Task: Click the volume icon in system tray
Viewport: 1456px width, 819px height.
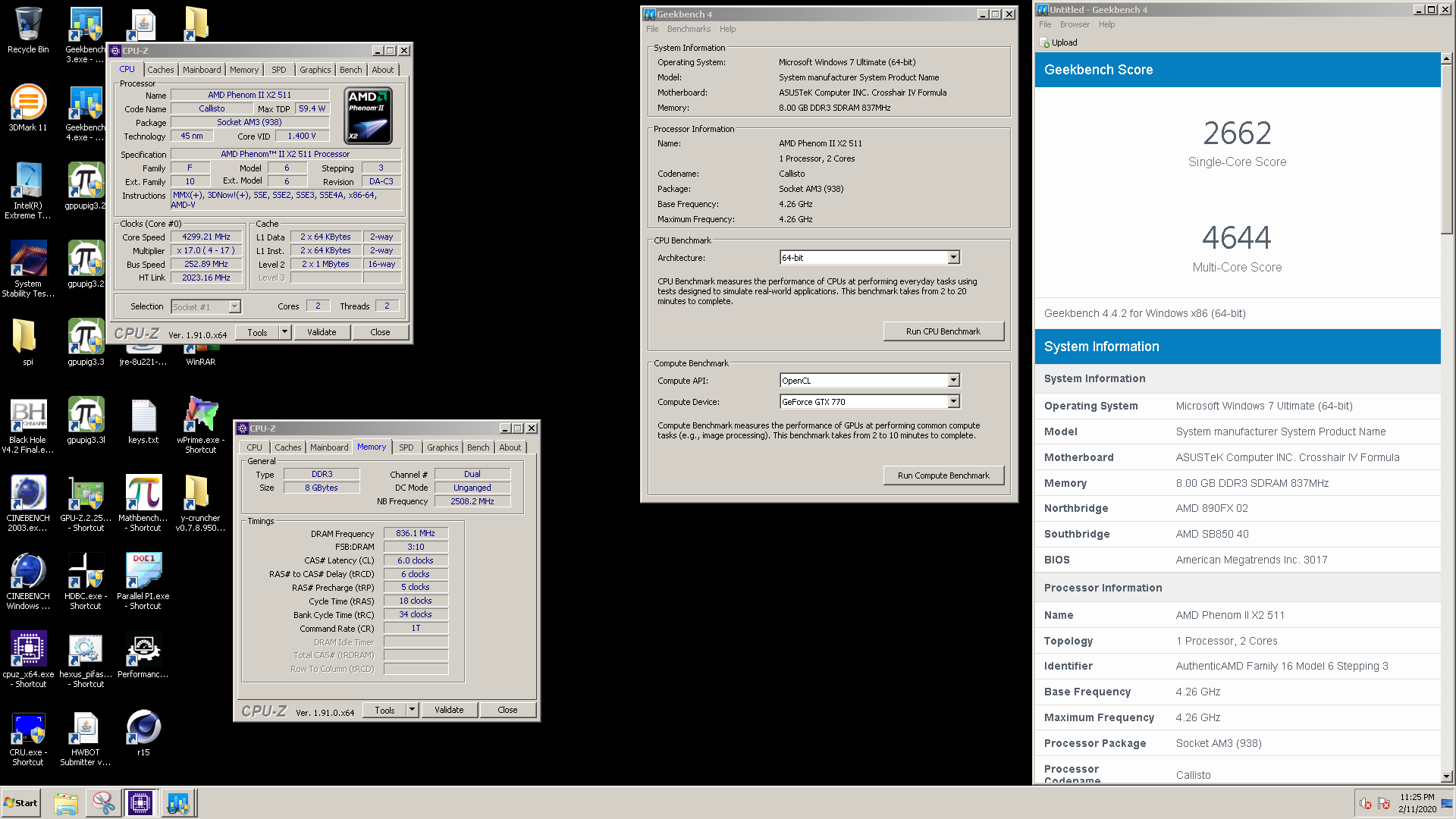Action: tap(1366, 804)
